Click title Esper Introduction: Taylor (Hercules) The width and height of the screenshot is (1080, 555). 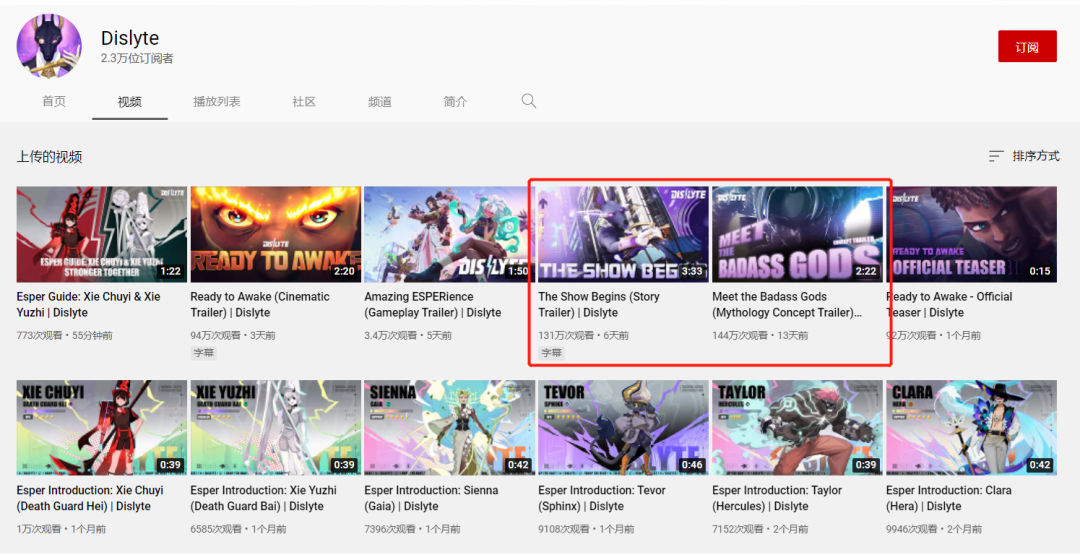(x=777, y=498)
